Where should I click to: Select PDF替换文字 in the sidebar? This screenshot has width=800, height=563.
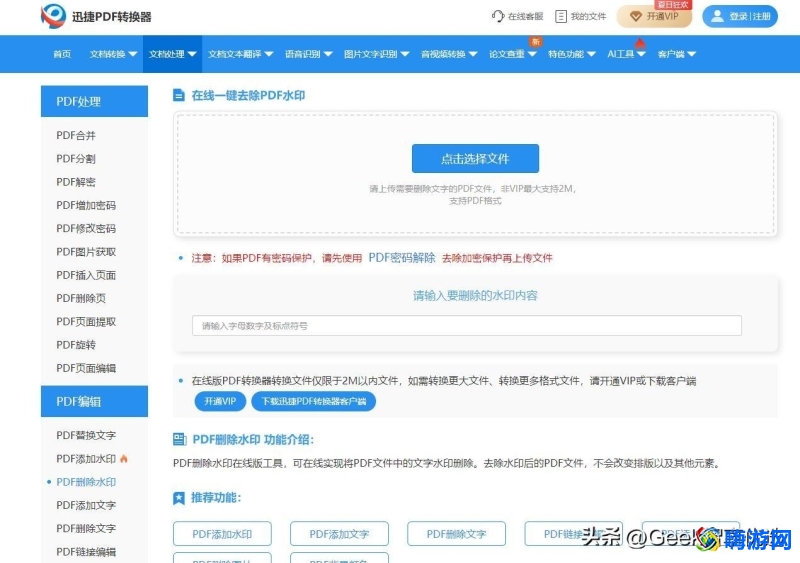click(x=86, y=435)
